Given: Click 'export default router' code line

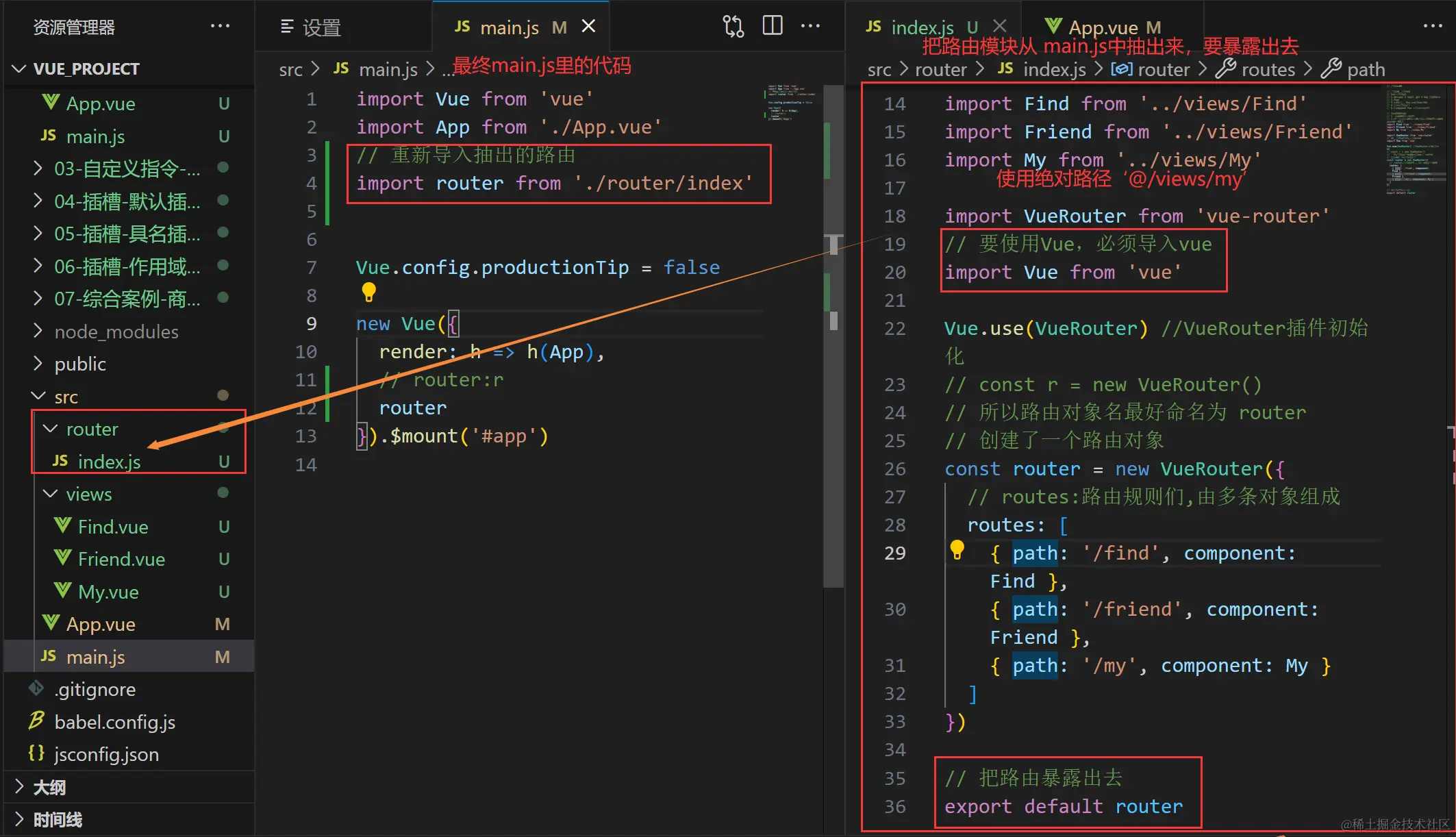Looking at the screenshot, I should tap(1063, 806).
